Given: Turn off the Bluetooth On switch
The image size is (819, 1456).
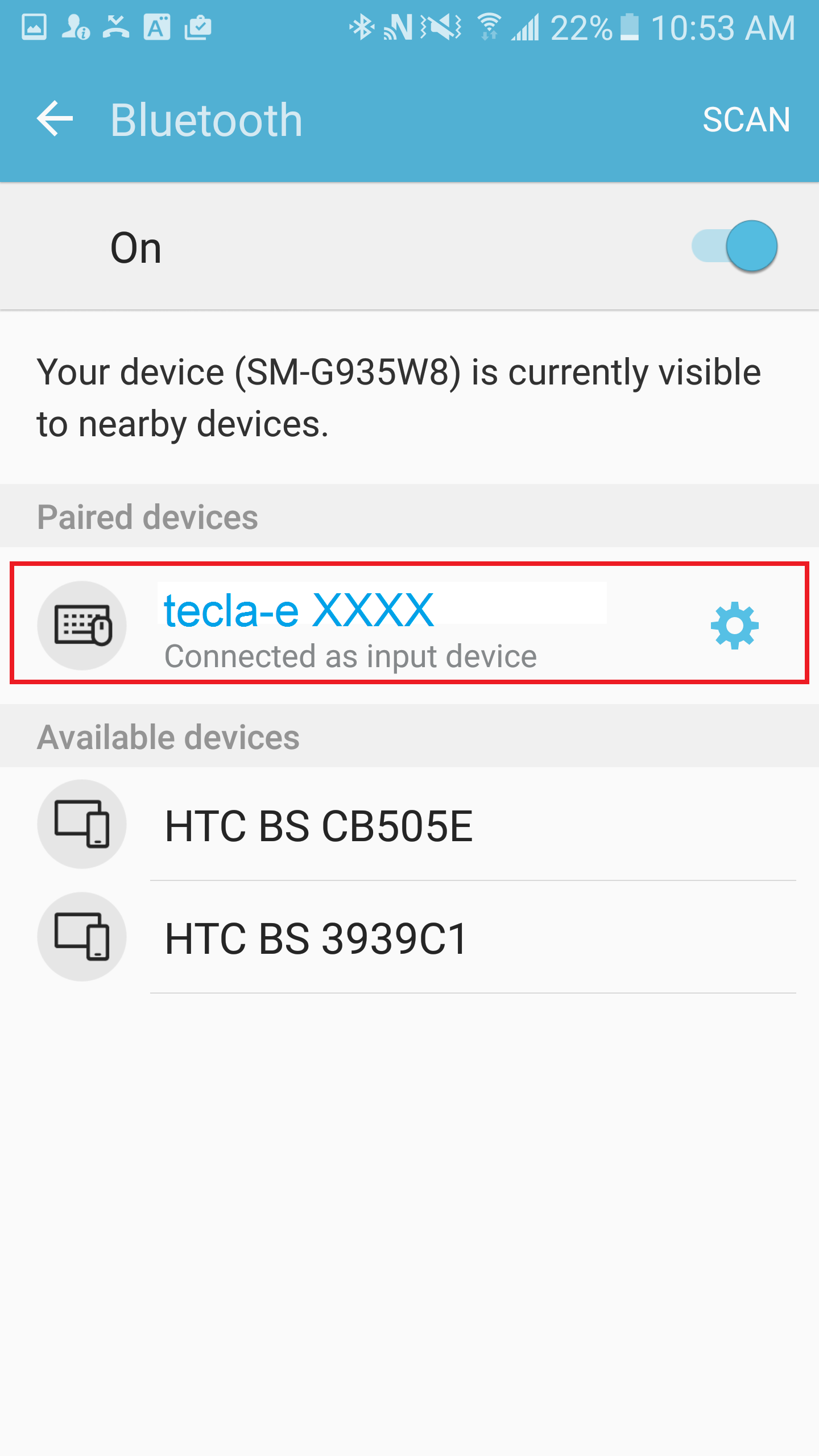Looking at the screenshot, I should click(736, 246).
